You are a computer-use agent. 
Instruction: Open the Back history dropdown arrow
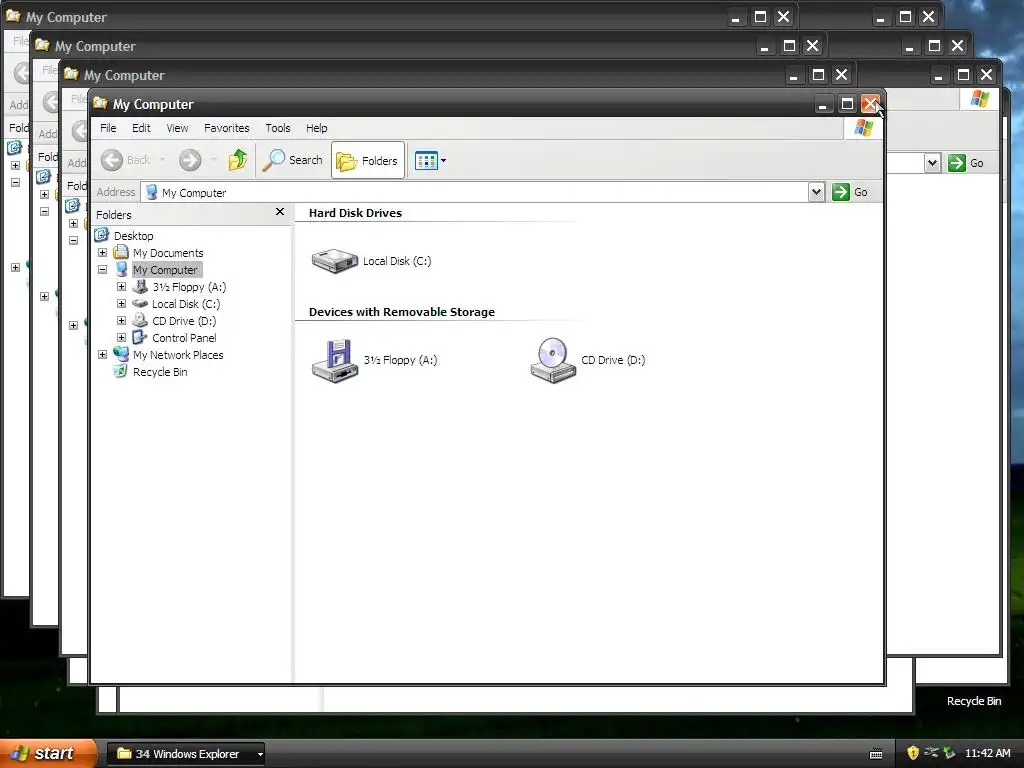click(x=162, y=160)
